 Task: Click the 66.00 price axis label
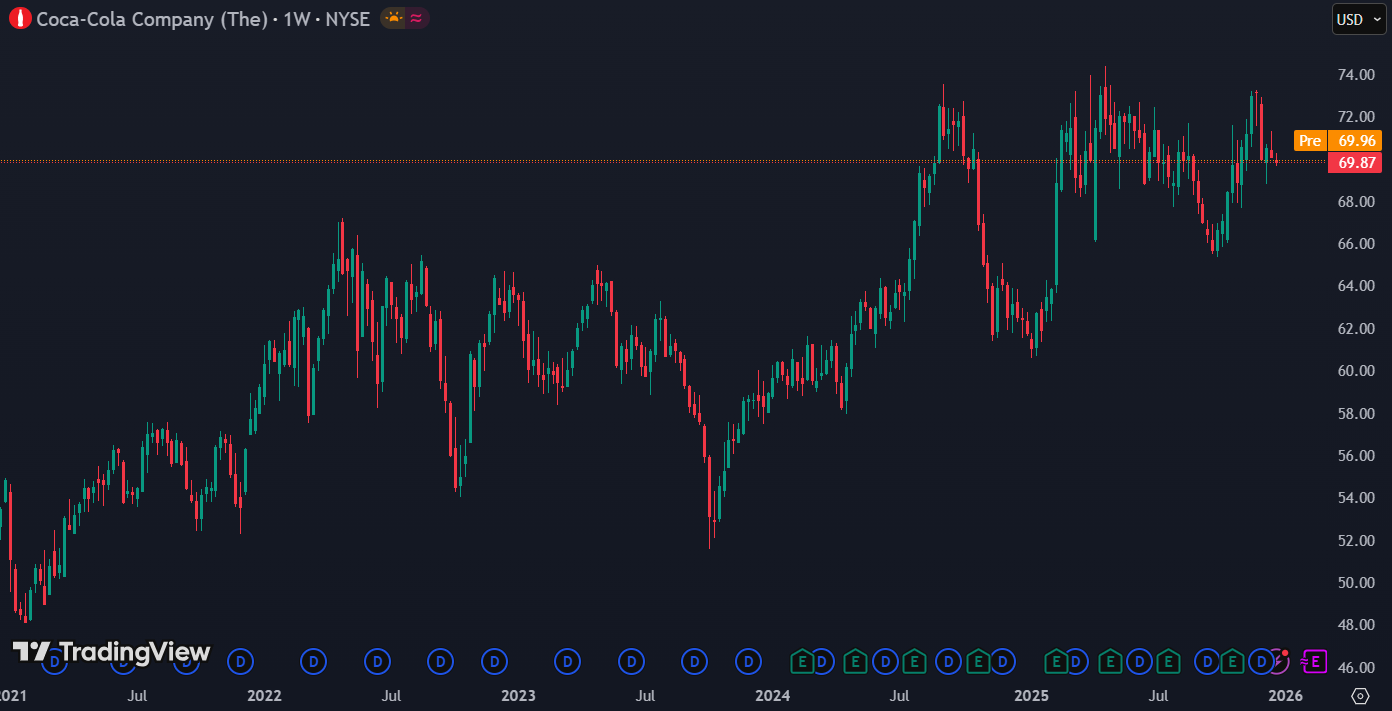[x=1355, y=244]
